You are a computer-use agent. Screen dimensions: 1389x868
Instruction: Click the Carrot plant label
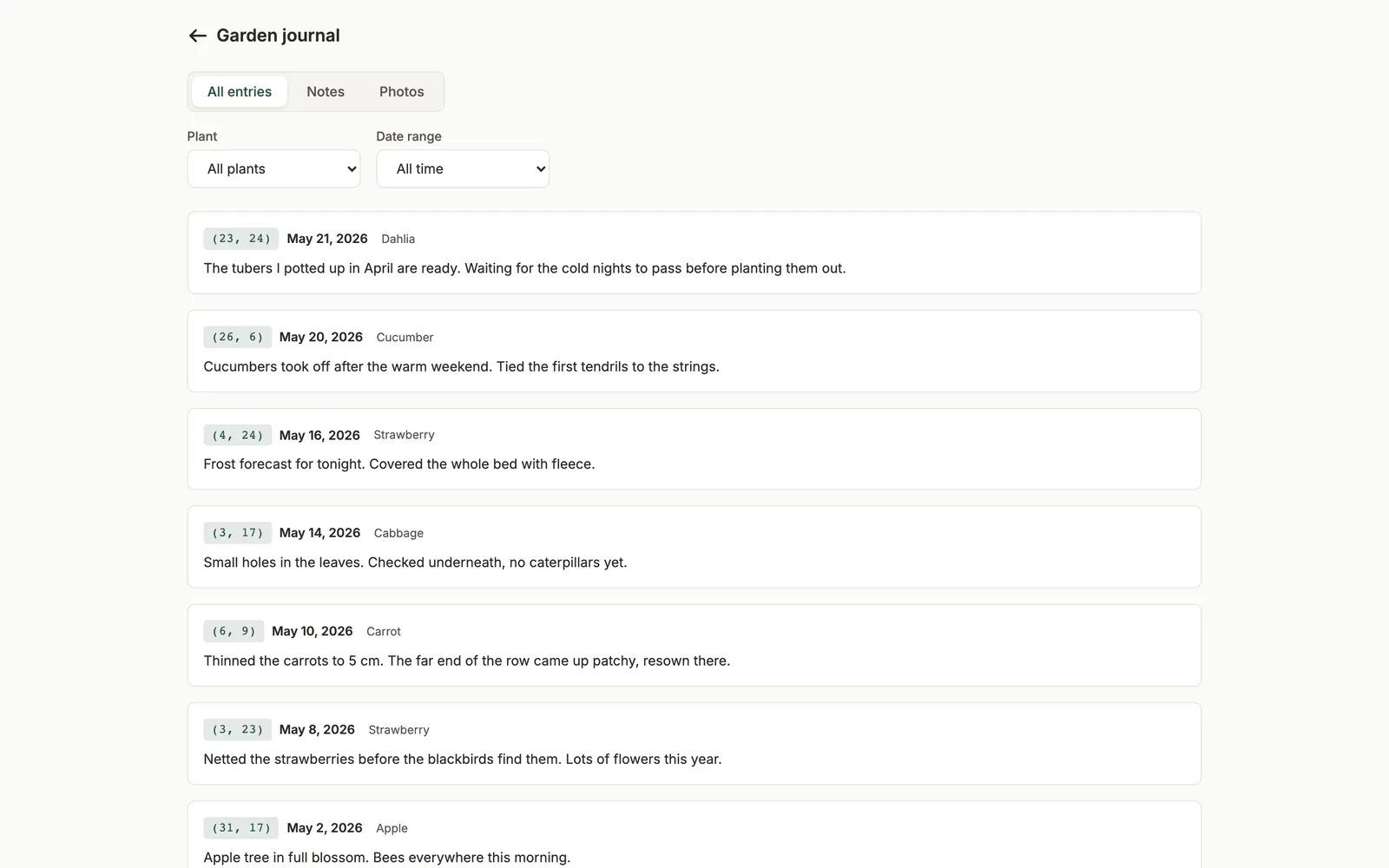point(384,631)
